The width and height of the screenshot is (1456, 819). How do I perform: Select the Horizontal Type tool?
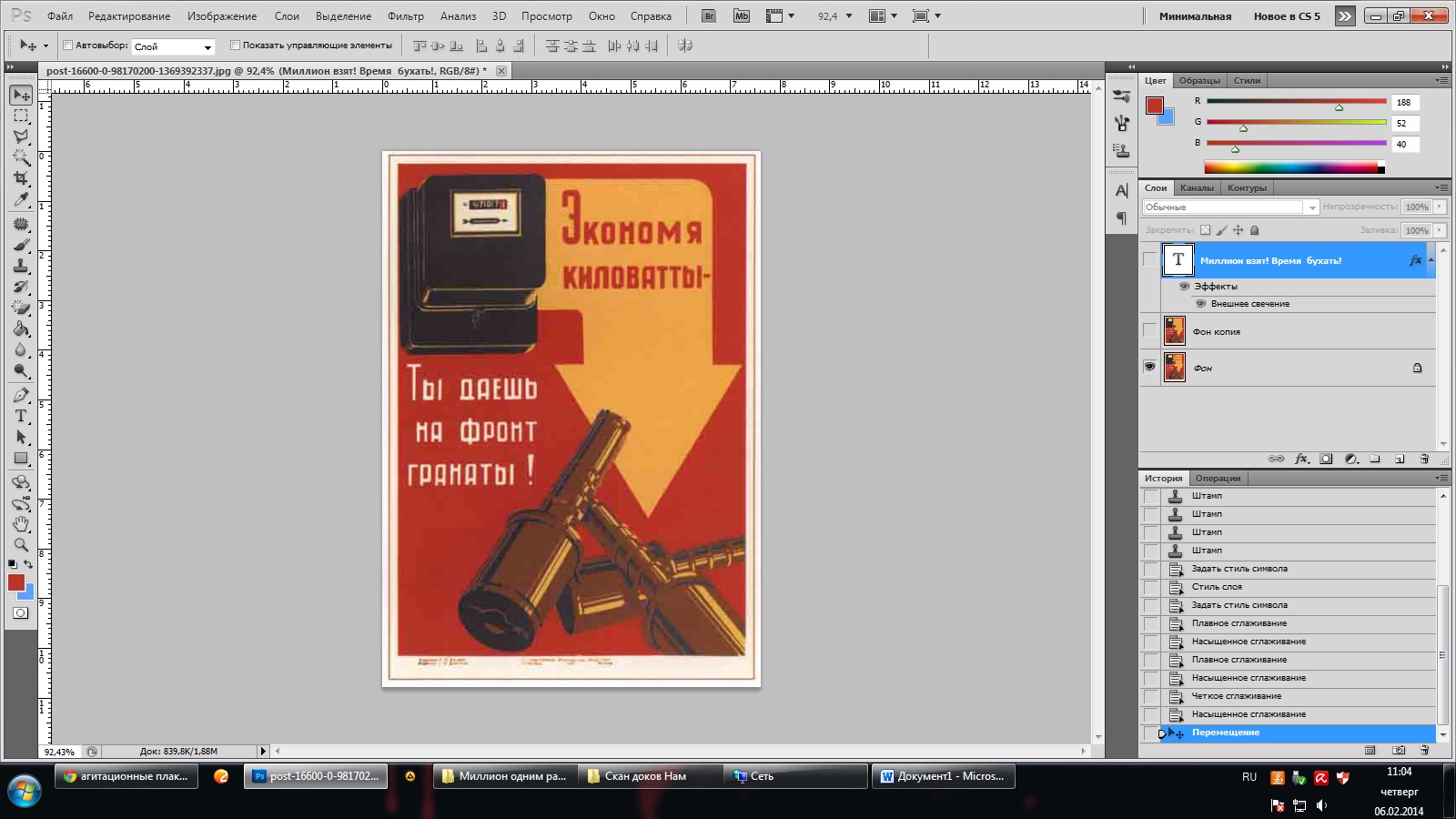coord(21,416)
